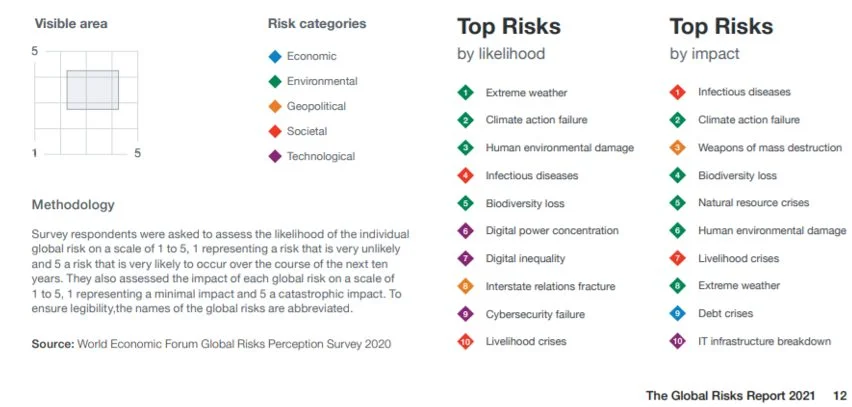The width and height of the screenshot is (852, 407).
Task: Click the shaded visible area rectangle
Action: pos(92,89)
